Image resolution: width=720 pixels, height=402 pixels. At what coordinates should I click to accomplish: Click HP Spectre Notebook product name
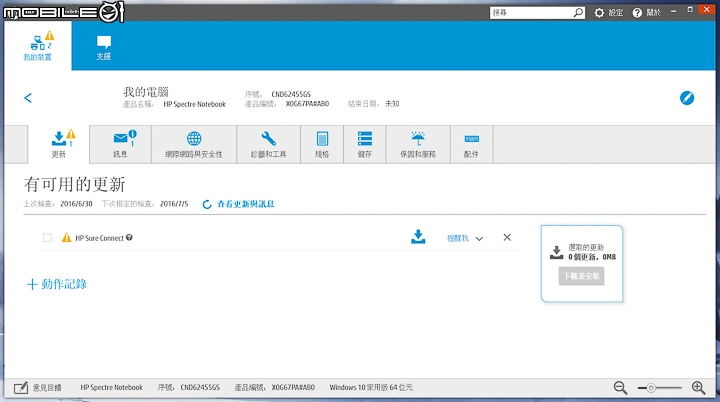(195, 104)
